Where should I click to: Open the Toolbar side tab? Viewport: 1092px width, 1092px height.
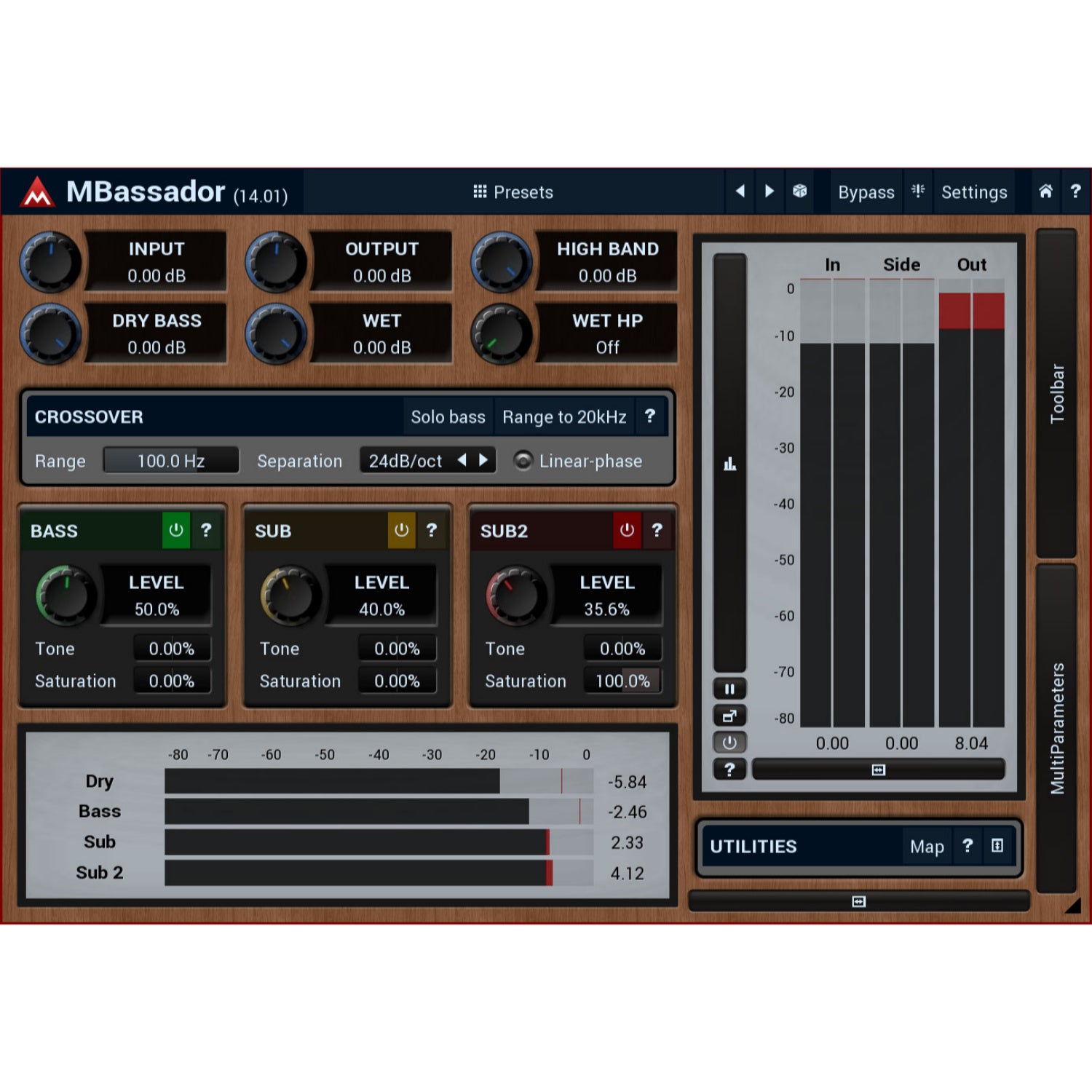pyautogui.click(x=1056, y=393)
